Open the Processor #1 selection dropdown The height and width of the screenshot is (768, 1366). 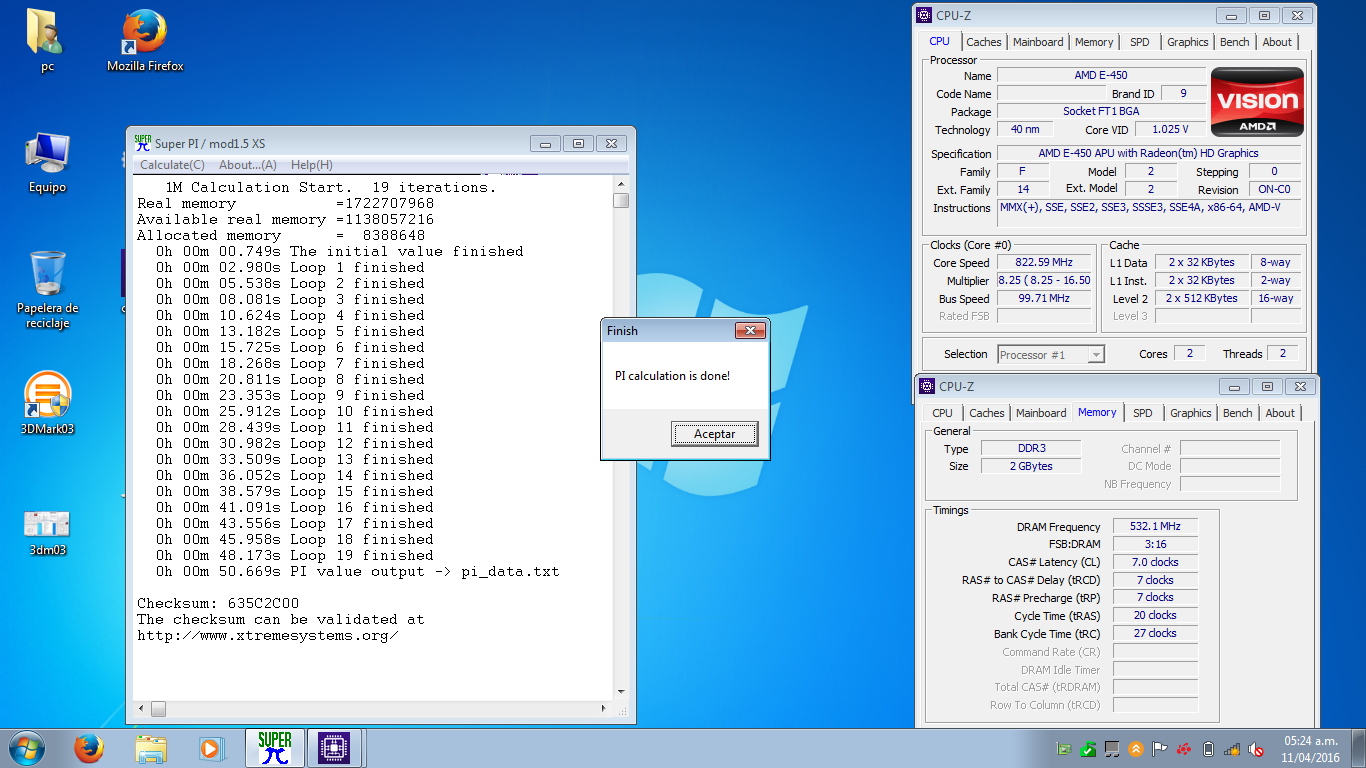[1051, 354]
